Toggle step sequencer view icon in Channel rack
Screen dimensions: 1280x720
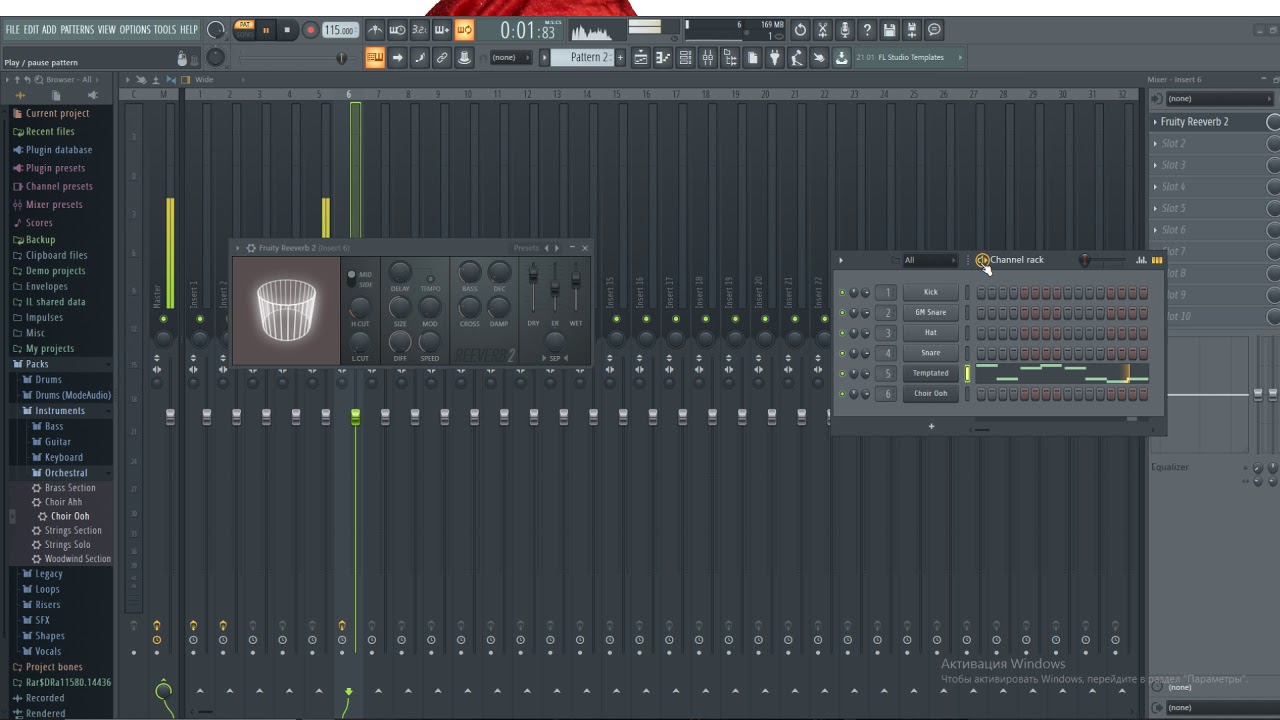click(x=1157, y=260)
